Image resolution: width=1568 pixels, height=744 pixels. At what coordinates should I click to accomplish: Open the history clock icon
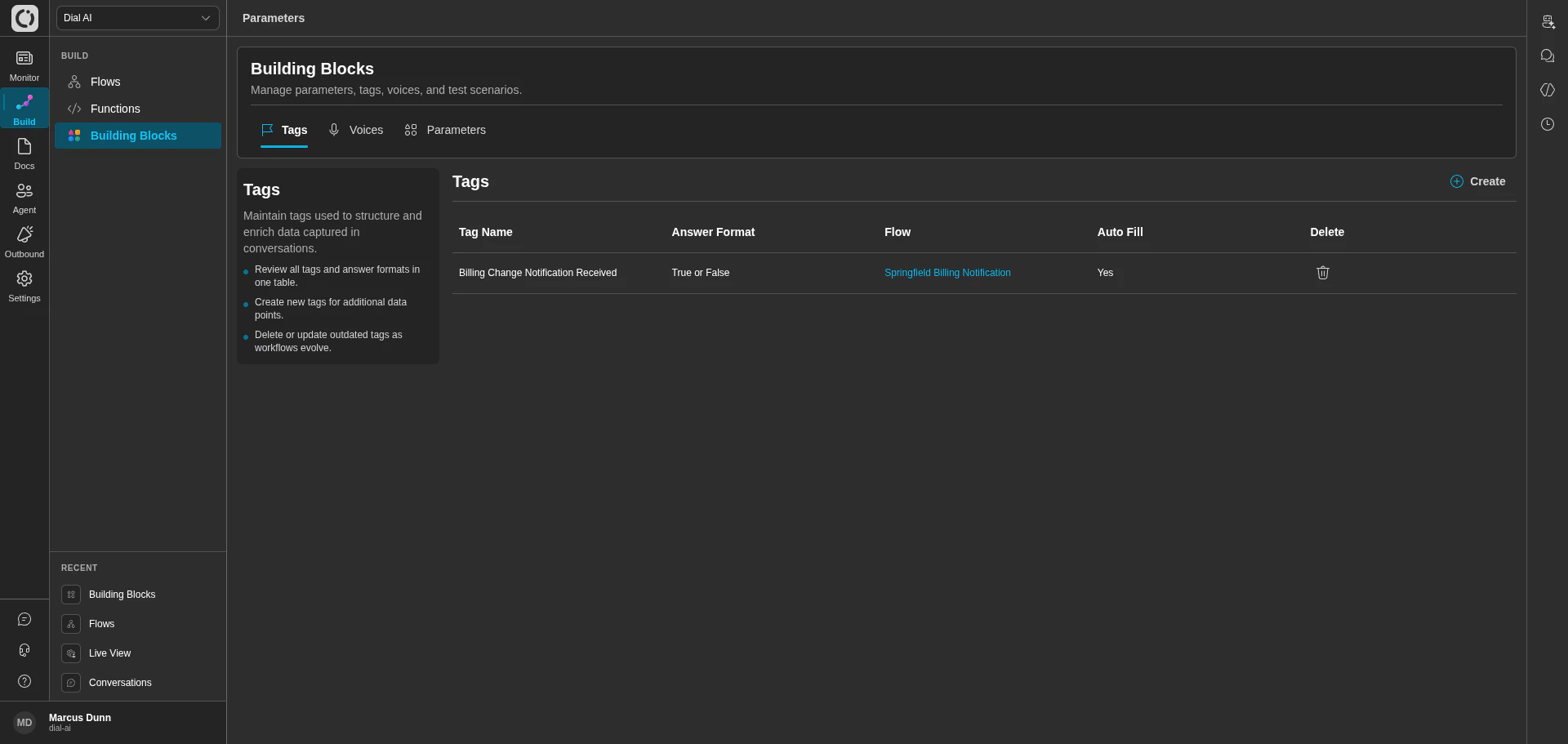click(1548, 124)
